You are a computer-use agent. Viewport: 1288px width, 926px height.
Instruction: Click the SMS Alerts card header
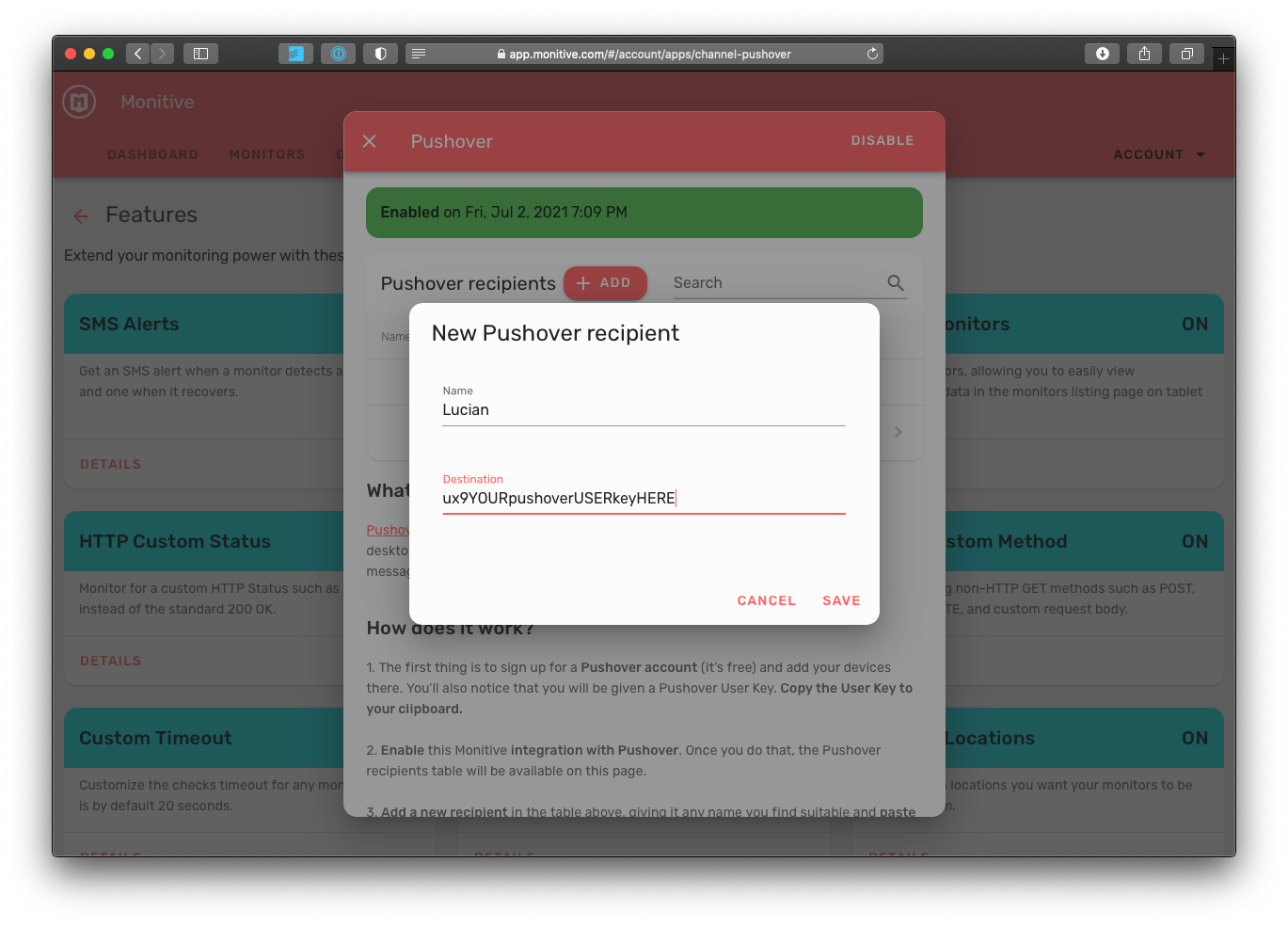[x=204, y=324]
